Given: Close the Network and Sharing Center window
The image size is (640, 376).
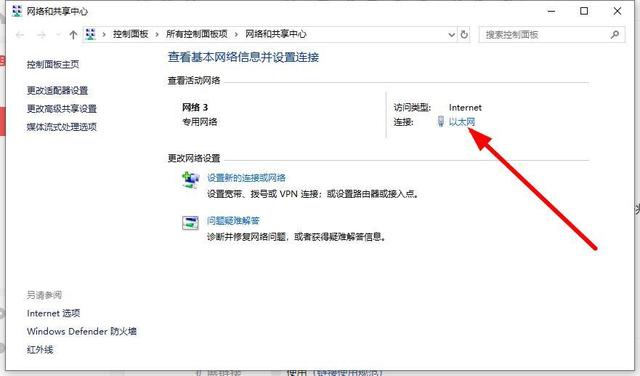Looking at the screenshot, I should (617, 11).
